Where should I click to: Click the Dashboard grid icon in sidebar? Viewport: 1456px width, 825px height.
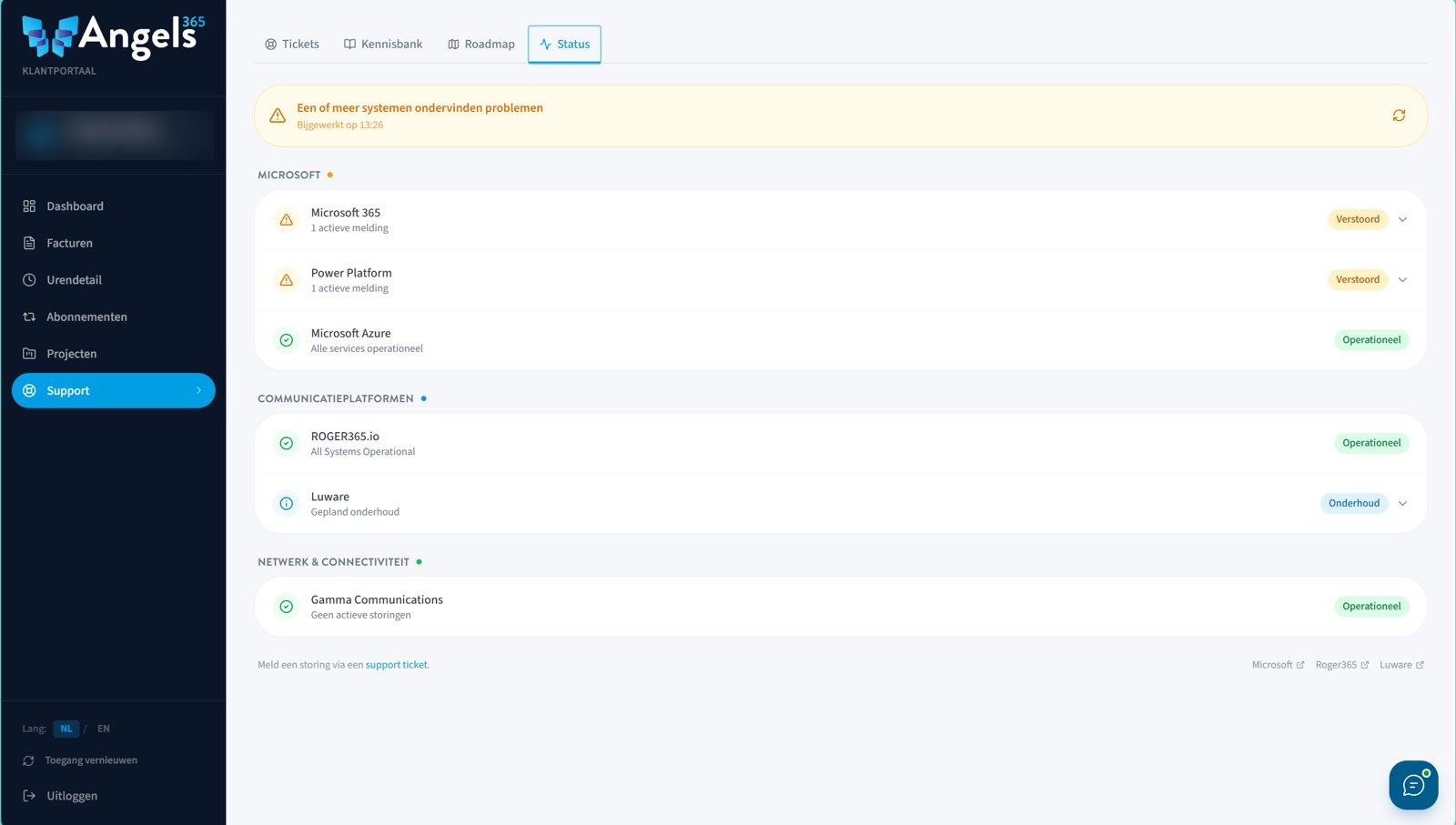click(x=29, y=206)
